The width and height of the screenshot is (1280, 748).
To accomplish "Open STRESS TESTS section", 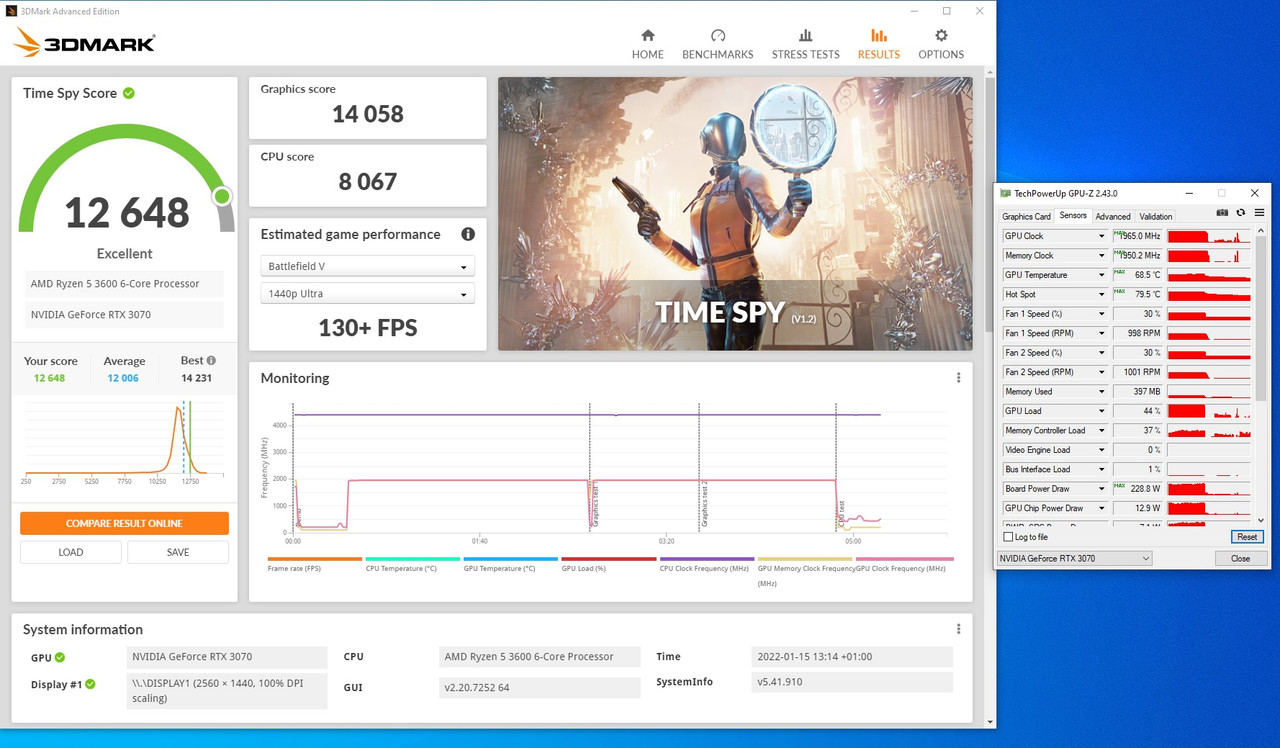I will 805,44.
